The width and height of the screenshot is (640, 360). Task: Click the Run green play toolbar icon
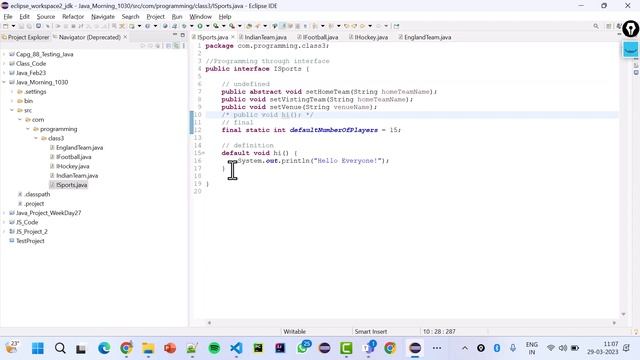coord(200,26)
